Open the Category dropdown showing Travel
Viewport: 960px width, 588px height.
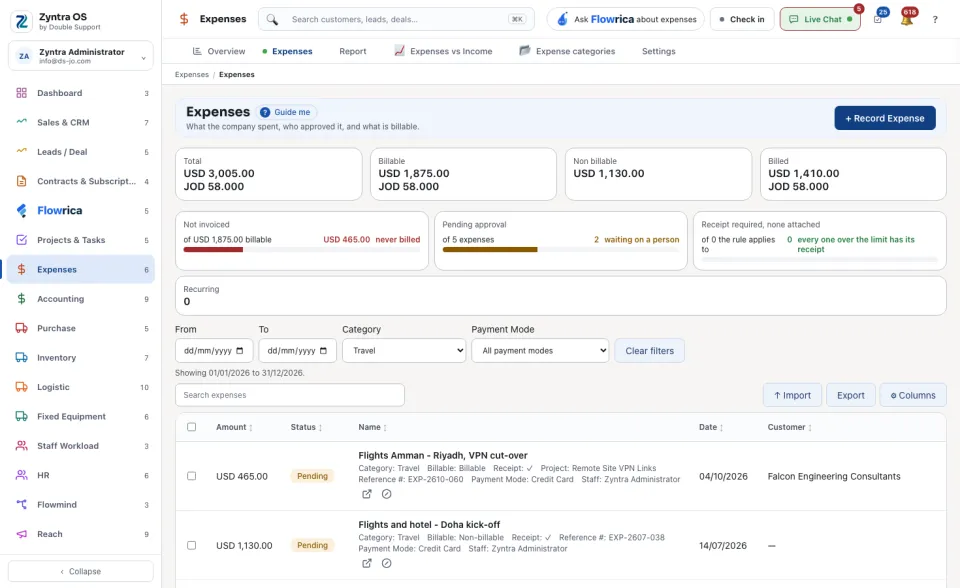click(x=404, y=350)
